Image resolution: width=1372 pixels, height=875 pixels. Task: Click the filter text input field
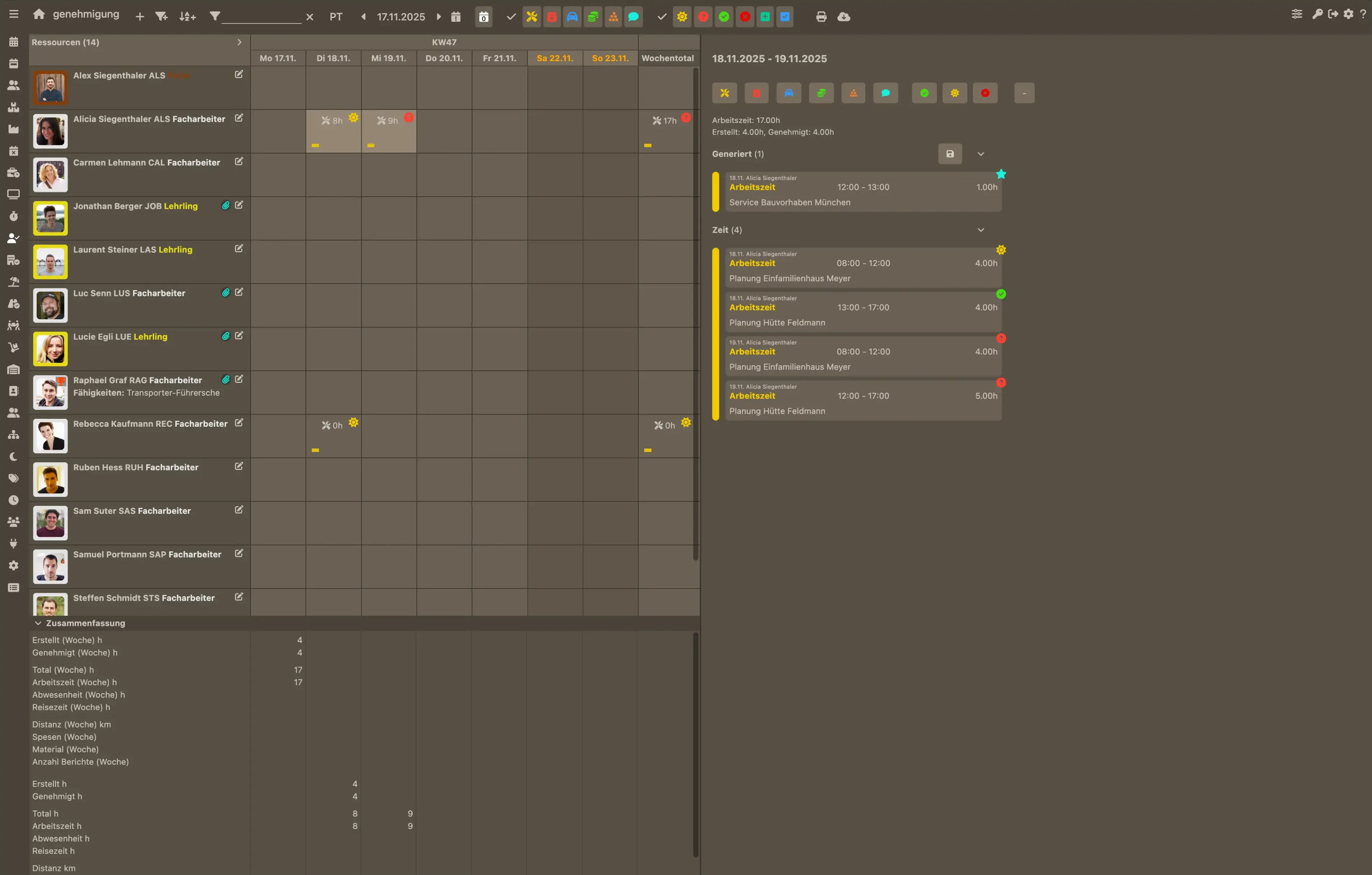click(x=261, y=17)
